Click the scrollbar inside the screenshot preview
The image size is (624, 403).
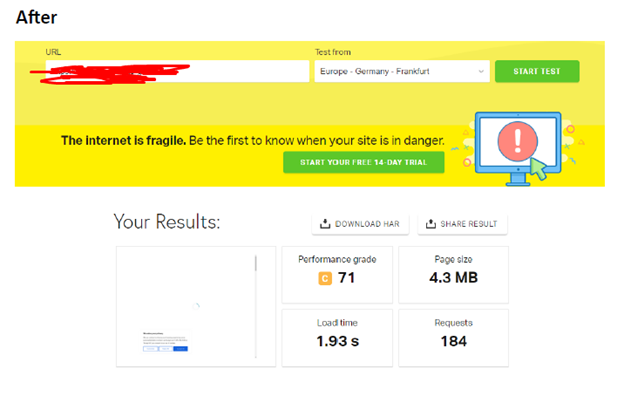pyautogui.click(x=256, y=267)
